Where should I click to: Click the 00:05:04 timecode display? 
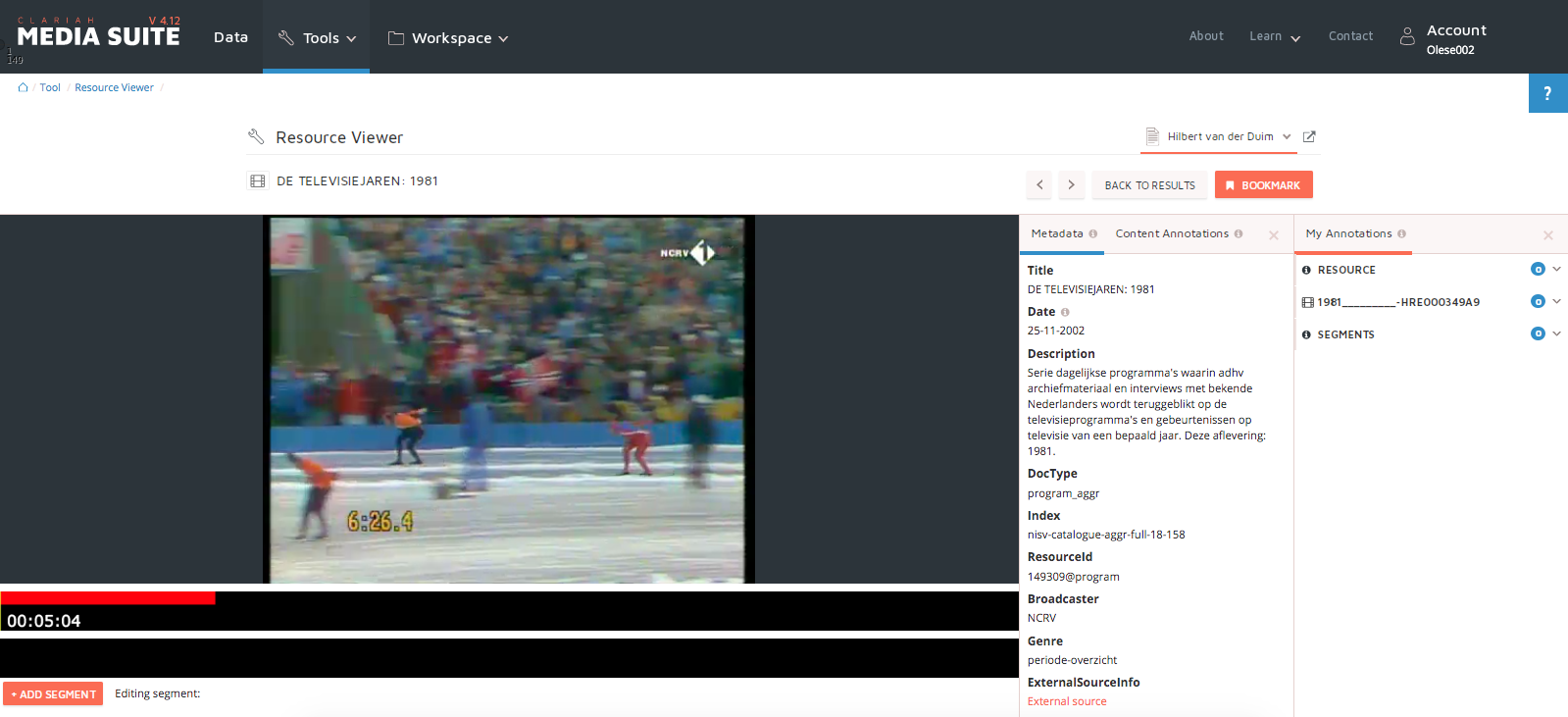pyautogui.click(x=44, y=621)
